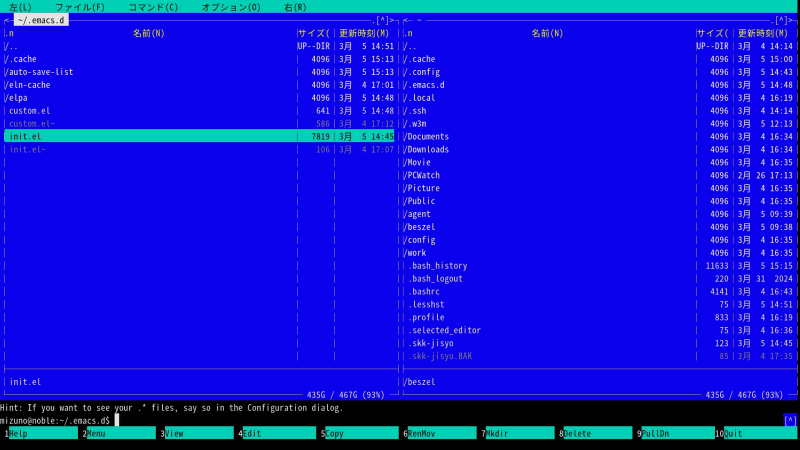
Task: Toggle left panel .n sort order indicator
Action: point(9,34)
